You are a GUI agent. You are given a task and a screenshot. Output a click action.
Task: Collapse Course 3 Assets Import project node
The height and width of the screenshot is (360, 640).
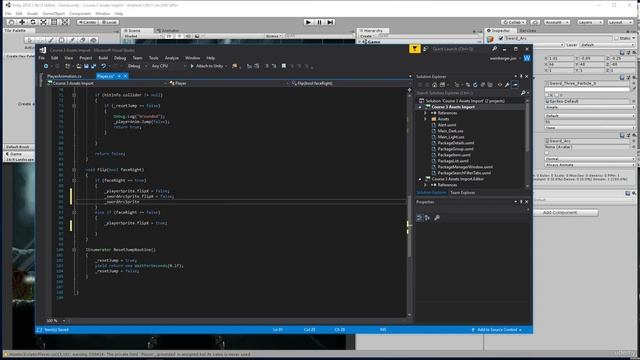coord(420,107)
